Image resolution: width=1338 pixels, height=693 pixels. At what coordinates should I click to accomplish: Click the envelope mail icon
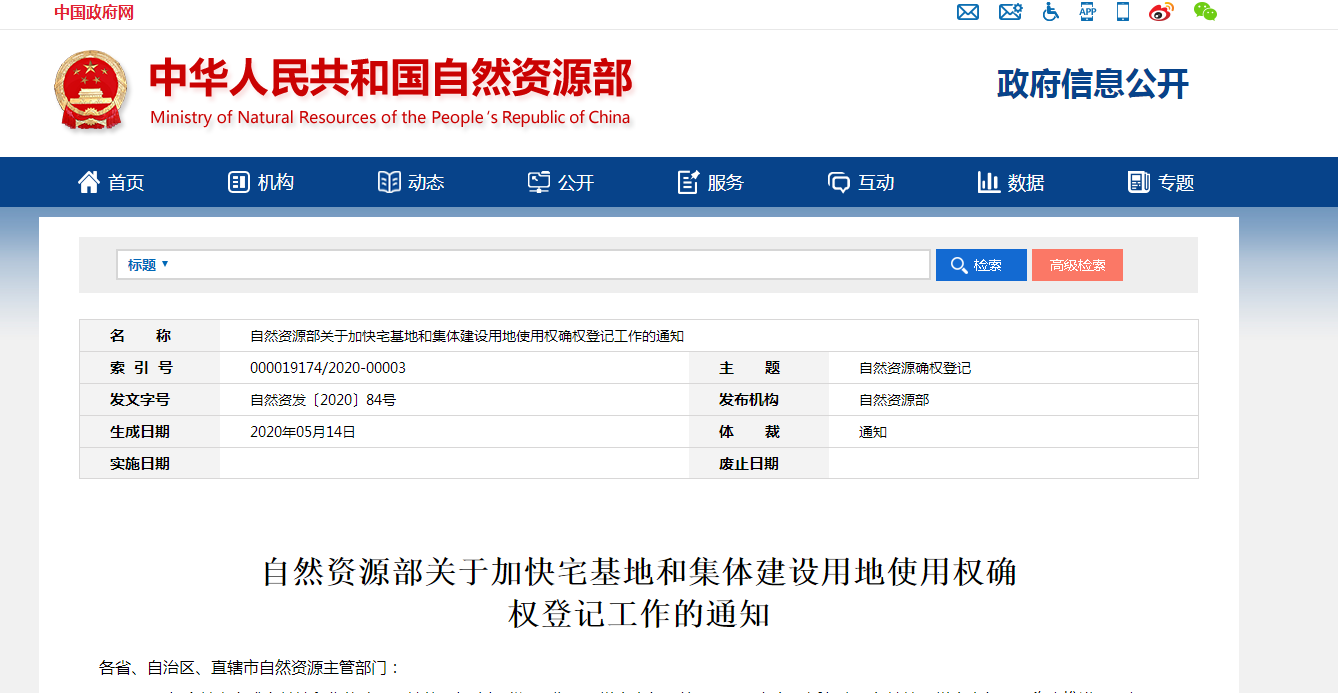point(967,12)
